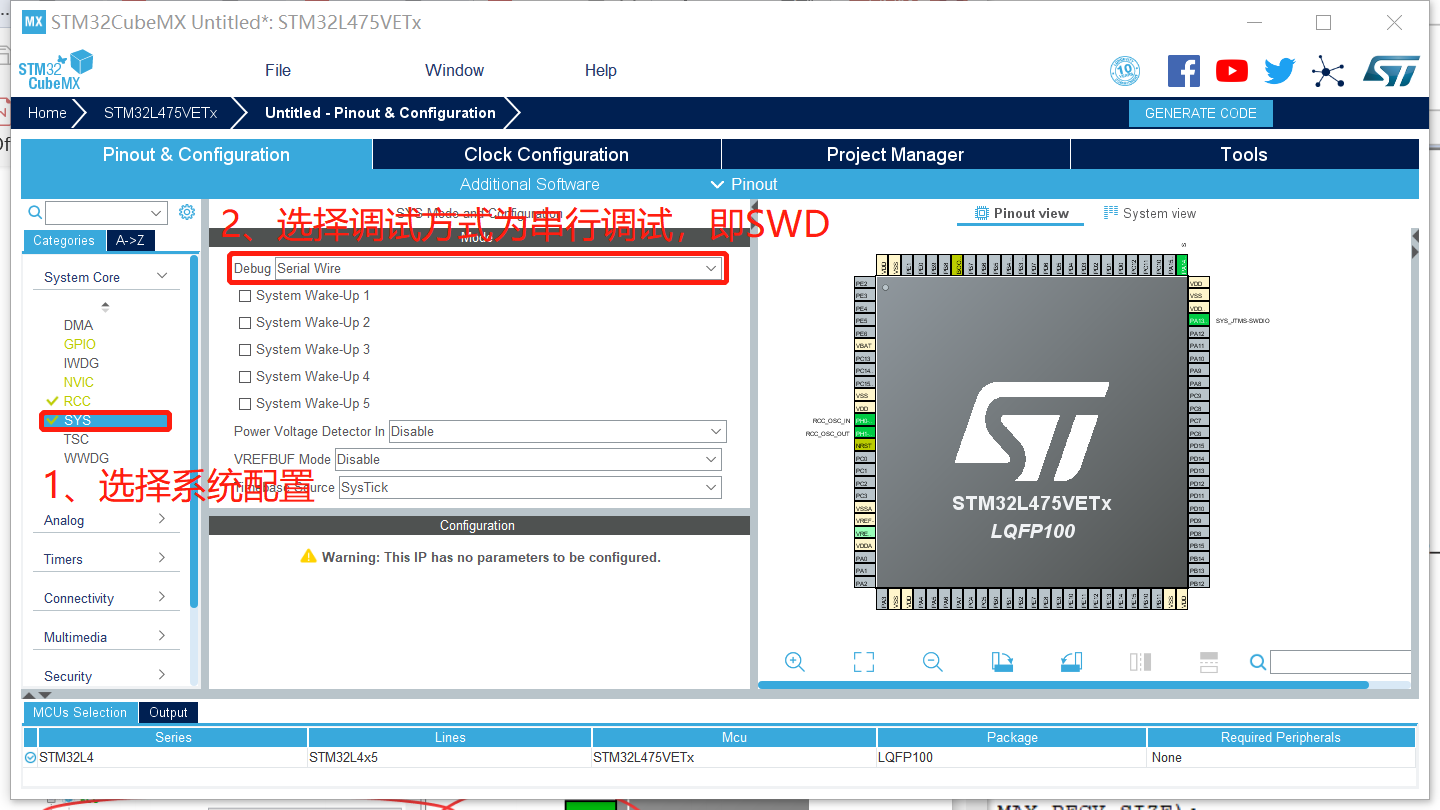Screen dimensions: 1440x810
Task: Expand the Security category
Action: coord(107,676)
